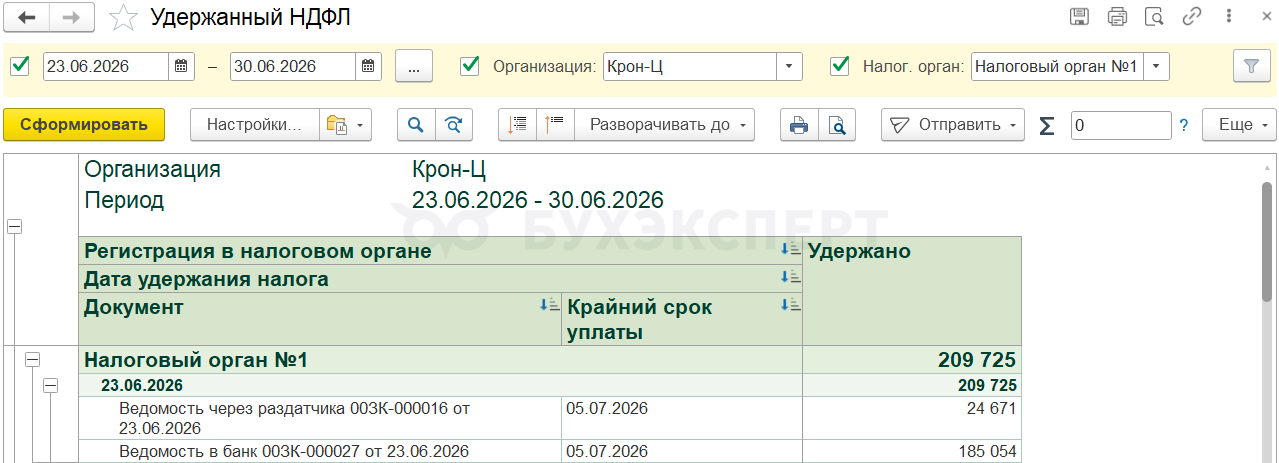
Task: Click the sum value field showing 0
Action: (x=1121, y=125)
